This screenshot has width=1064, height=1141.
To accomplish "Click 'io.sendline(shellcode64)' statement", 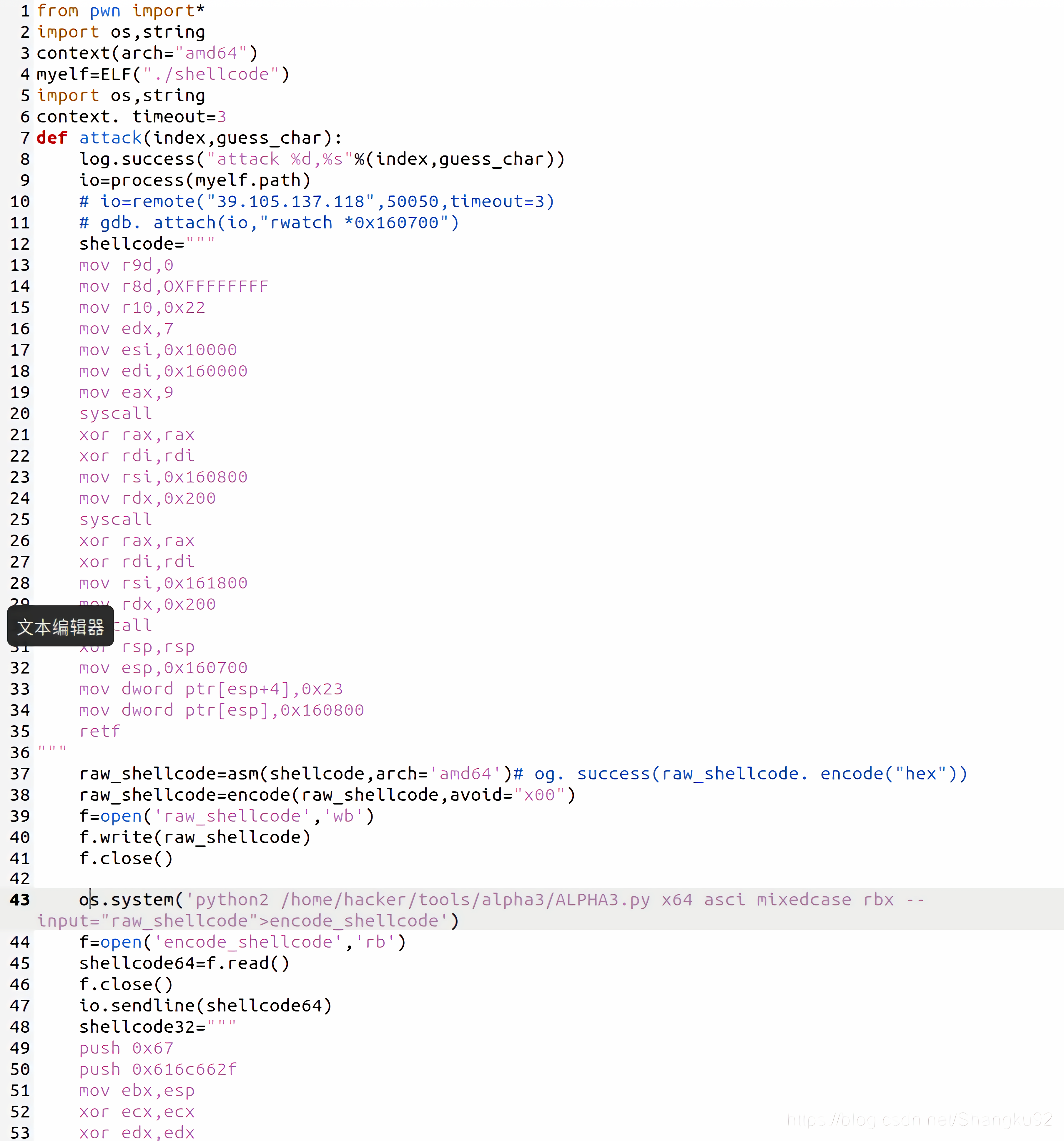I will click(x=205, y=1006).
